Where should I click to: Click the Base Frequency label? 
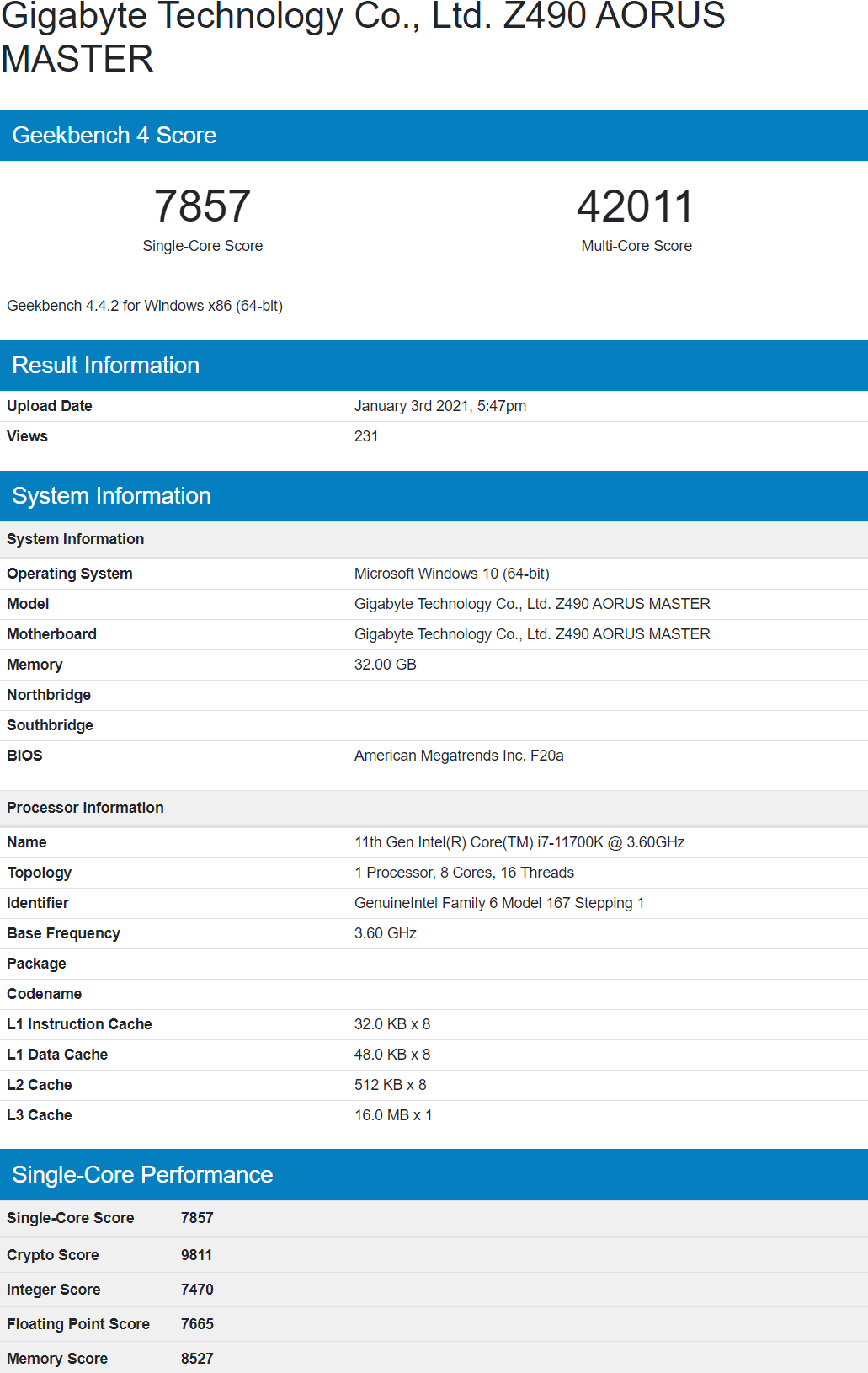(x=63, y=933)
